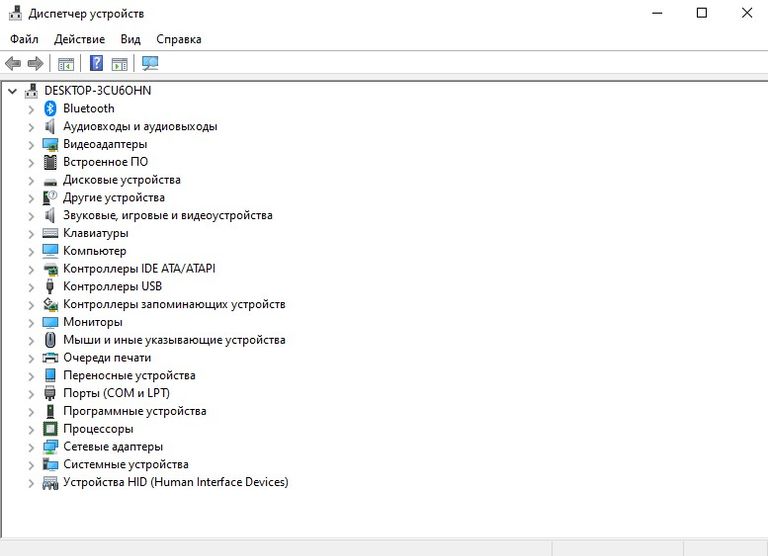Expand the Сетевые адаптеры category
This screenshot has height=556, width=768.
pyautogui.click(x=31, y=447)
